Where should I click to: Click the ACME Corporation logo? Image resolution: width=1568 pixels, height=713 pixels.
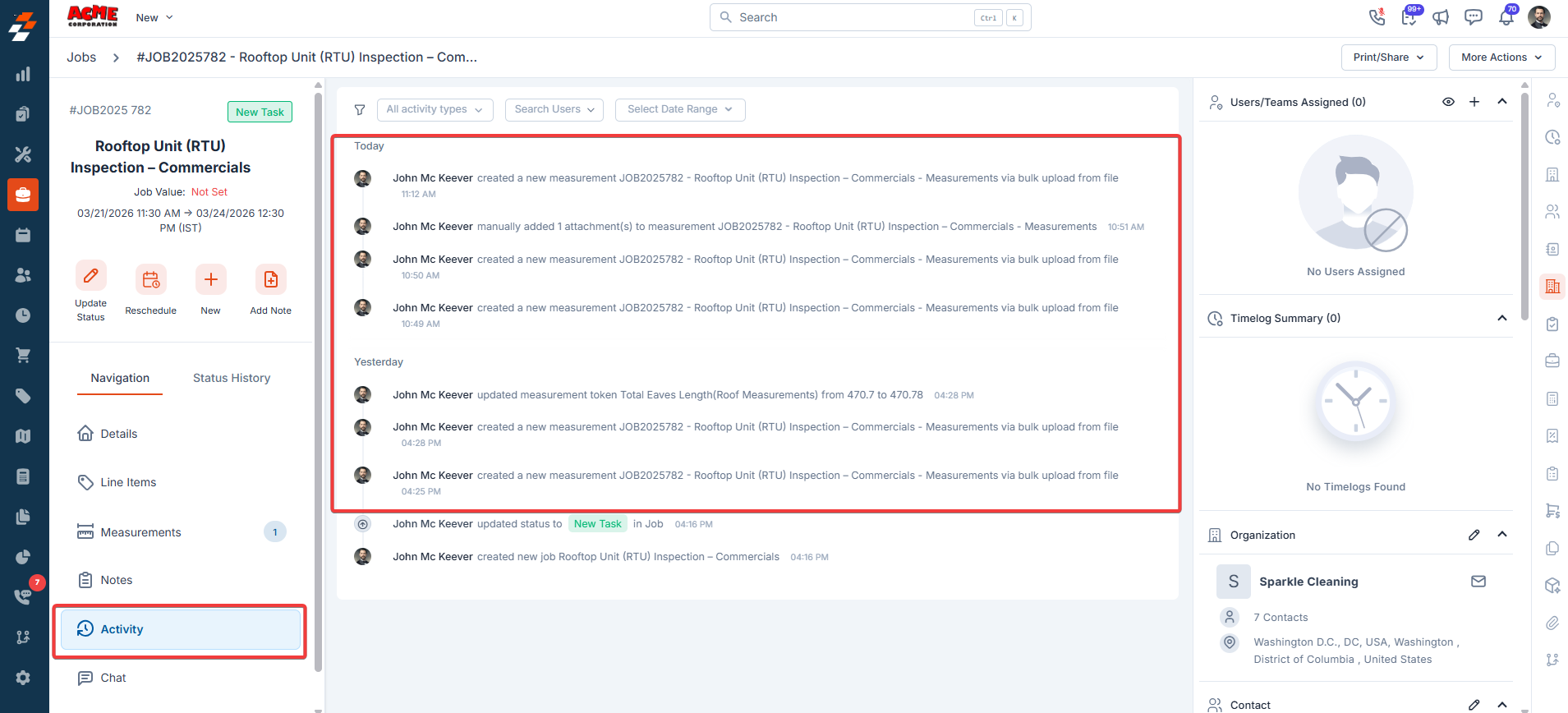(92, 16)
